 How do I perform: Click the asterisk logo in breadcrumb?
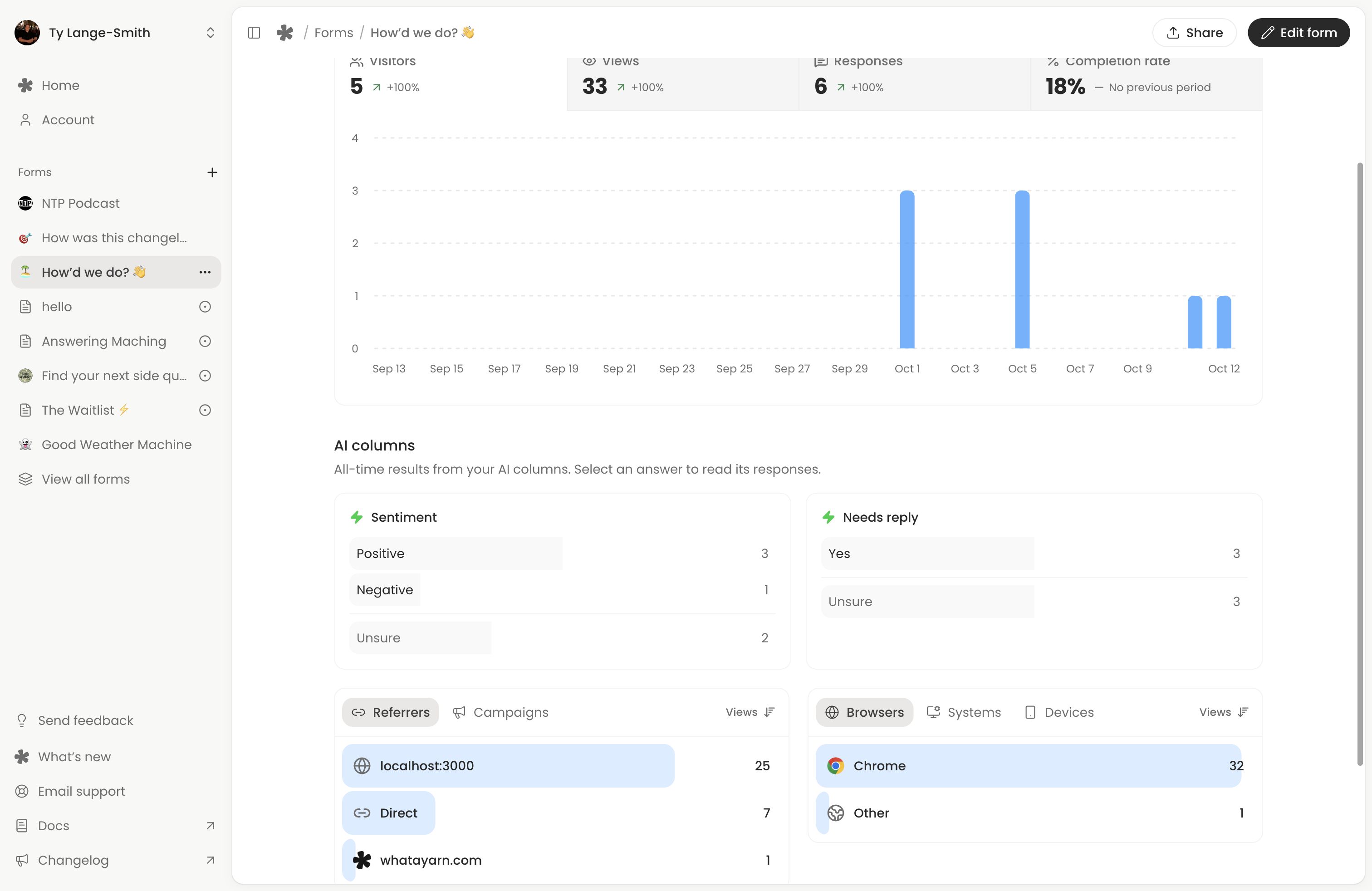click(285, 33)
